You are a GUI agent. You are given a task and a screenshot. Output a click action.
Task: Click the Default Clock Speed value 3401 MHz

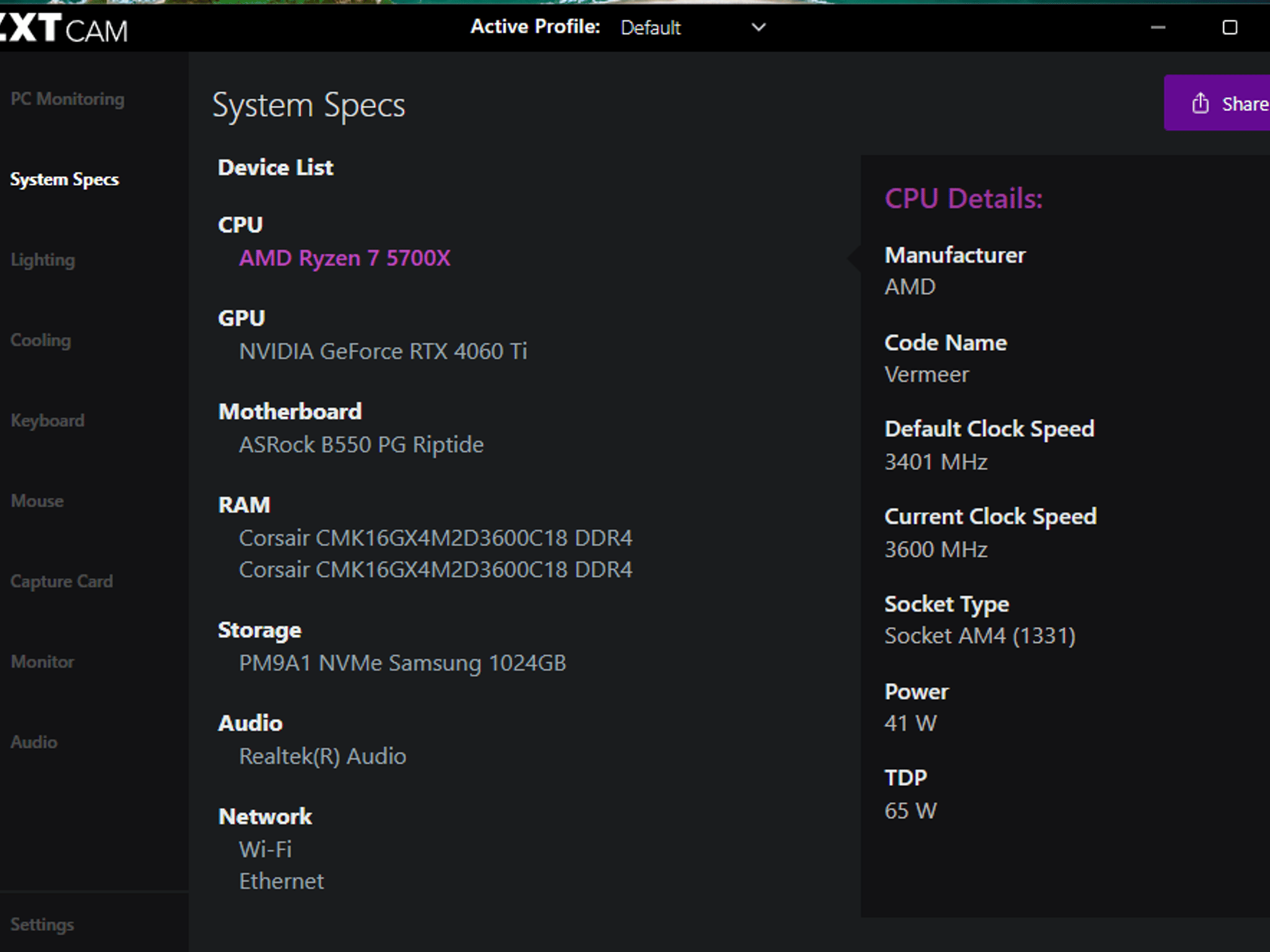(x=936, y=462)
